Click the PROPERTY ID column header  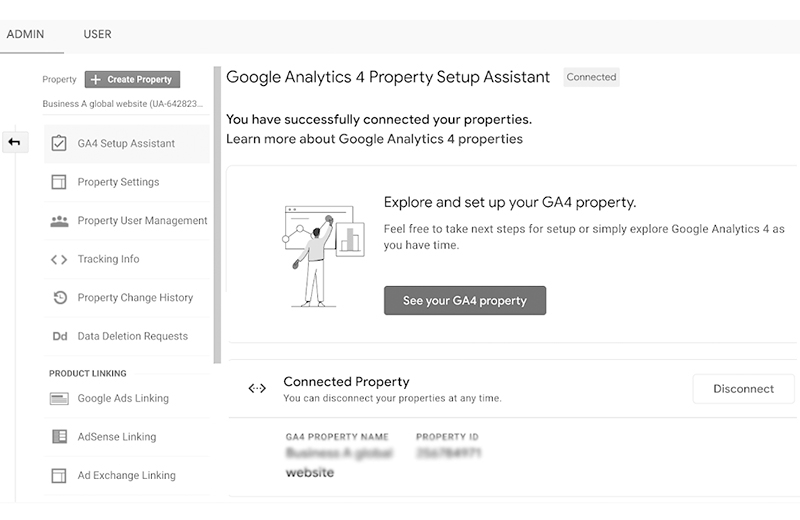[447, 437]
